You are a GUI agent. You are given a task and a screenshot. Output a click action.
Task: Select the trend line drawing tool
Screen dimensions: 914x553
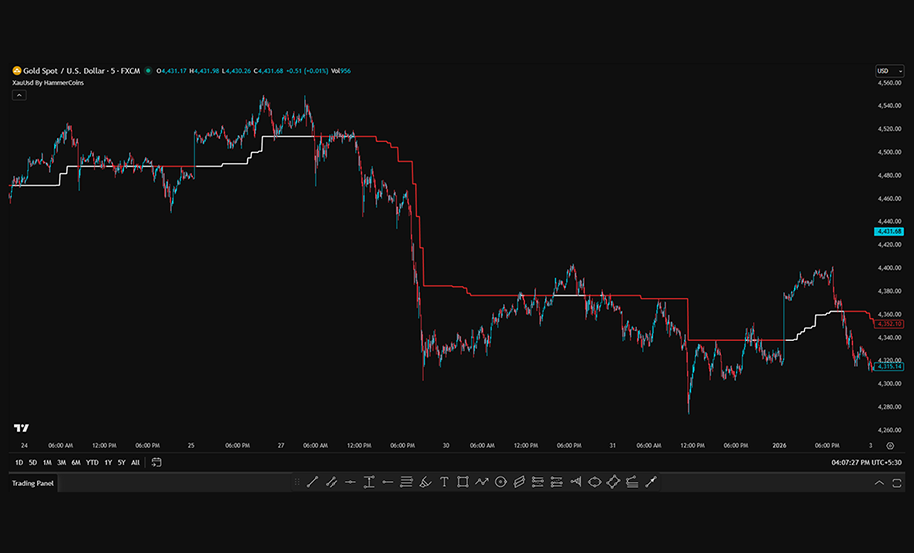(x=312, y=482)
